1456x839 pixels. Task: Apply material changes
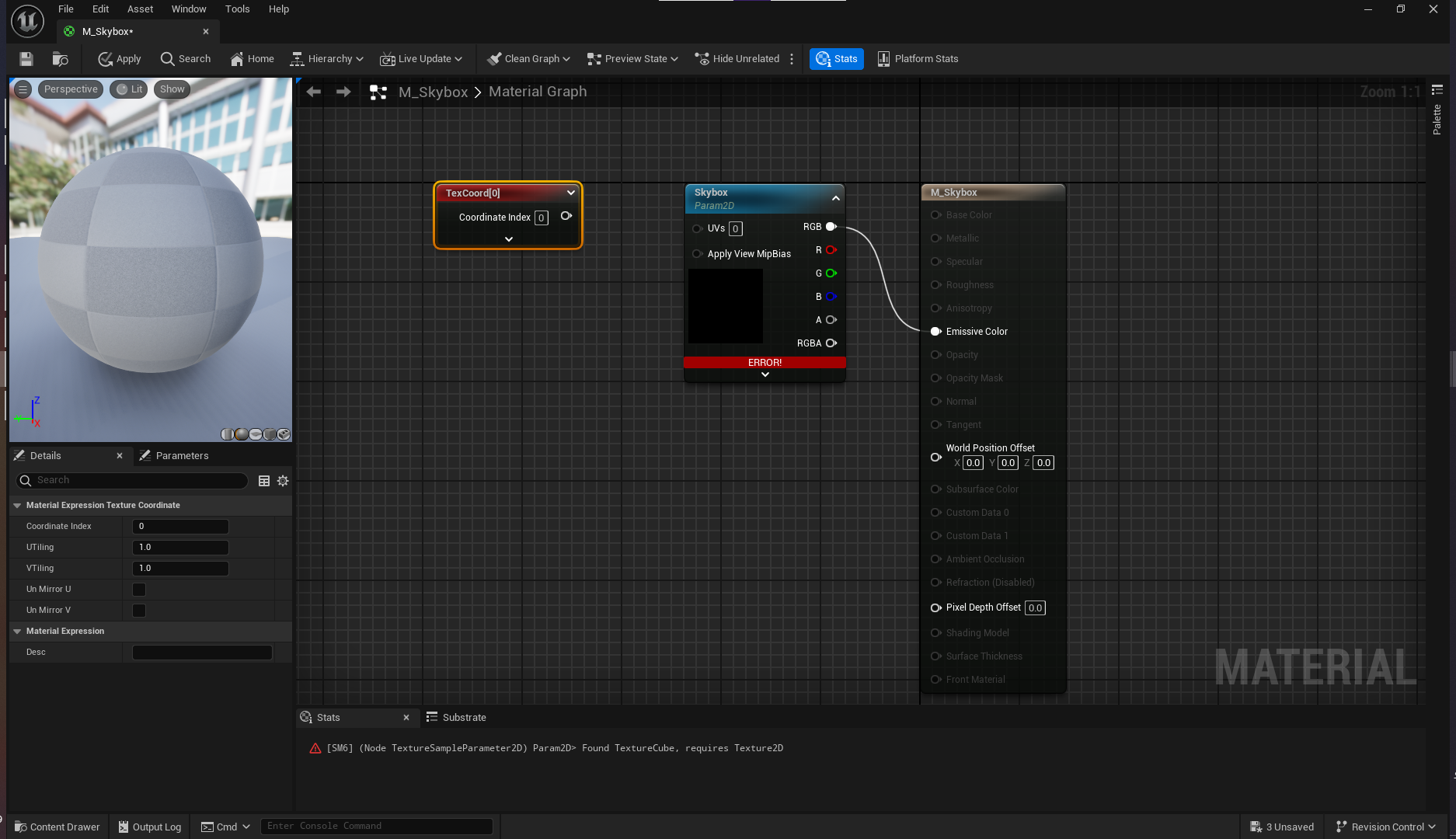(x=119, y=59)
